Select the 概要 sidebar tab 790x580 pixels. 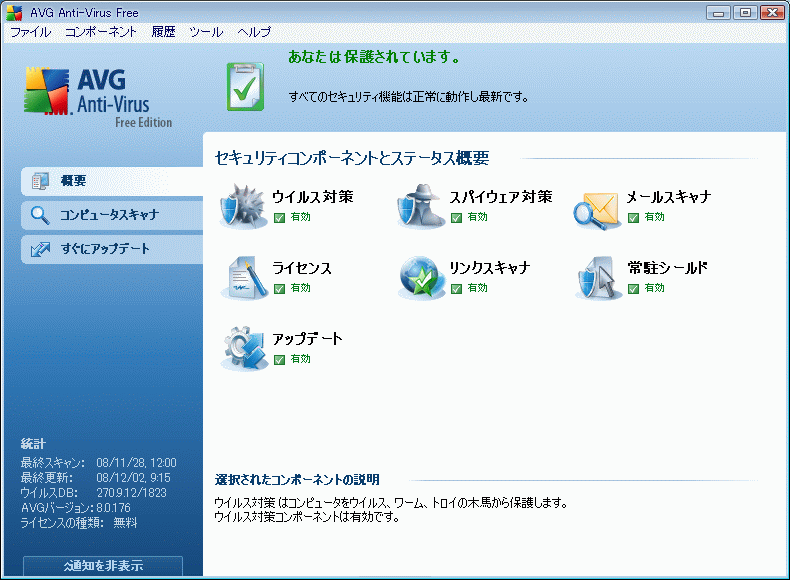tap(112, 181)
